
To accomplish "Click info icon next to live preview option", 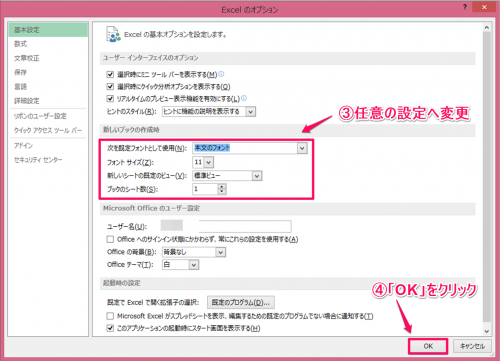I will coord(244,98).
